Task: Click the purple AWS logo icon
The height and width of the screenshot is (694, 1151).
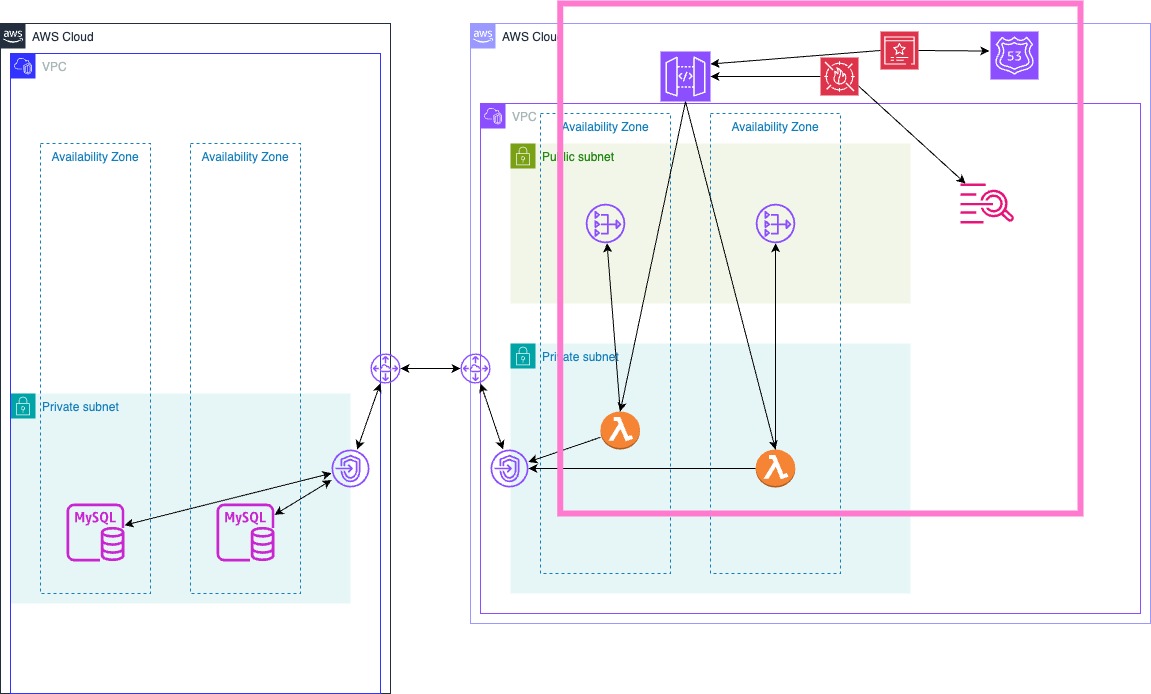Action: 483,36
